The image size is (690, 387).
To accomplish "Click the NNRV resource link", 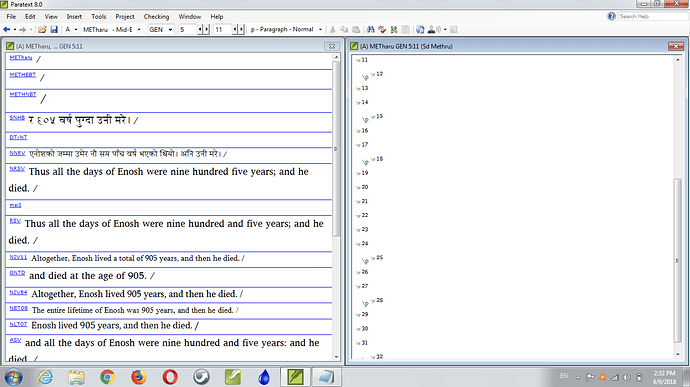I will (x=17, y=153).
